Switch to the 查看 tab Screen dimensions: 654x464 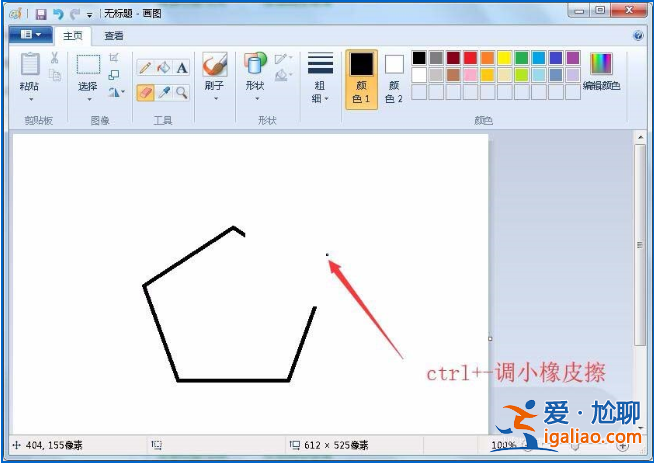click(113, 36)
